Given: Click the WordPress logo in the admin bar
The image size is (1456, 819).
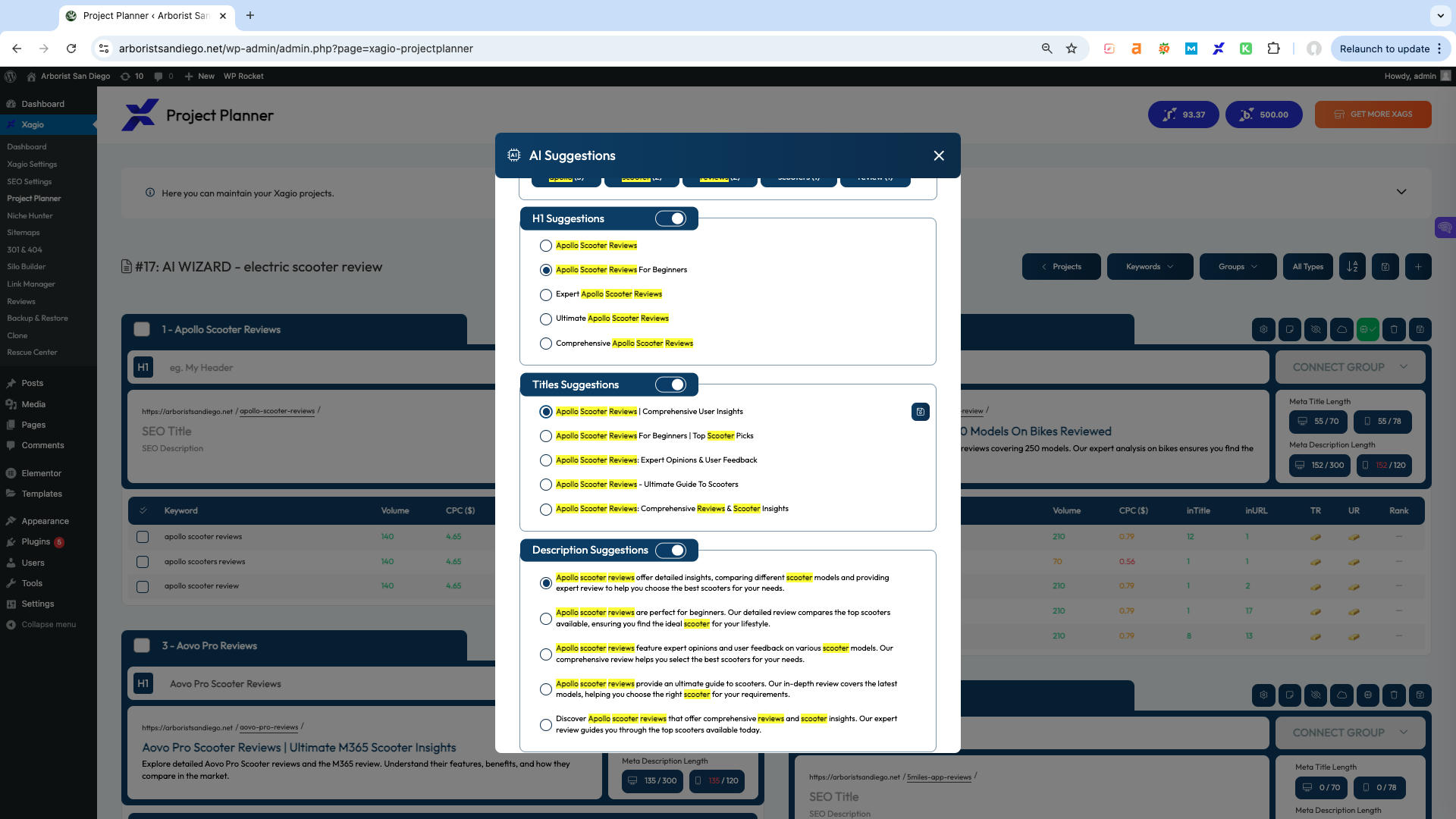Looking at the screenshot, I should [x=11, y=76].
